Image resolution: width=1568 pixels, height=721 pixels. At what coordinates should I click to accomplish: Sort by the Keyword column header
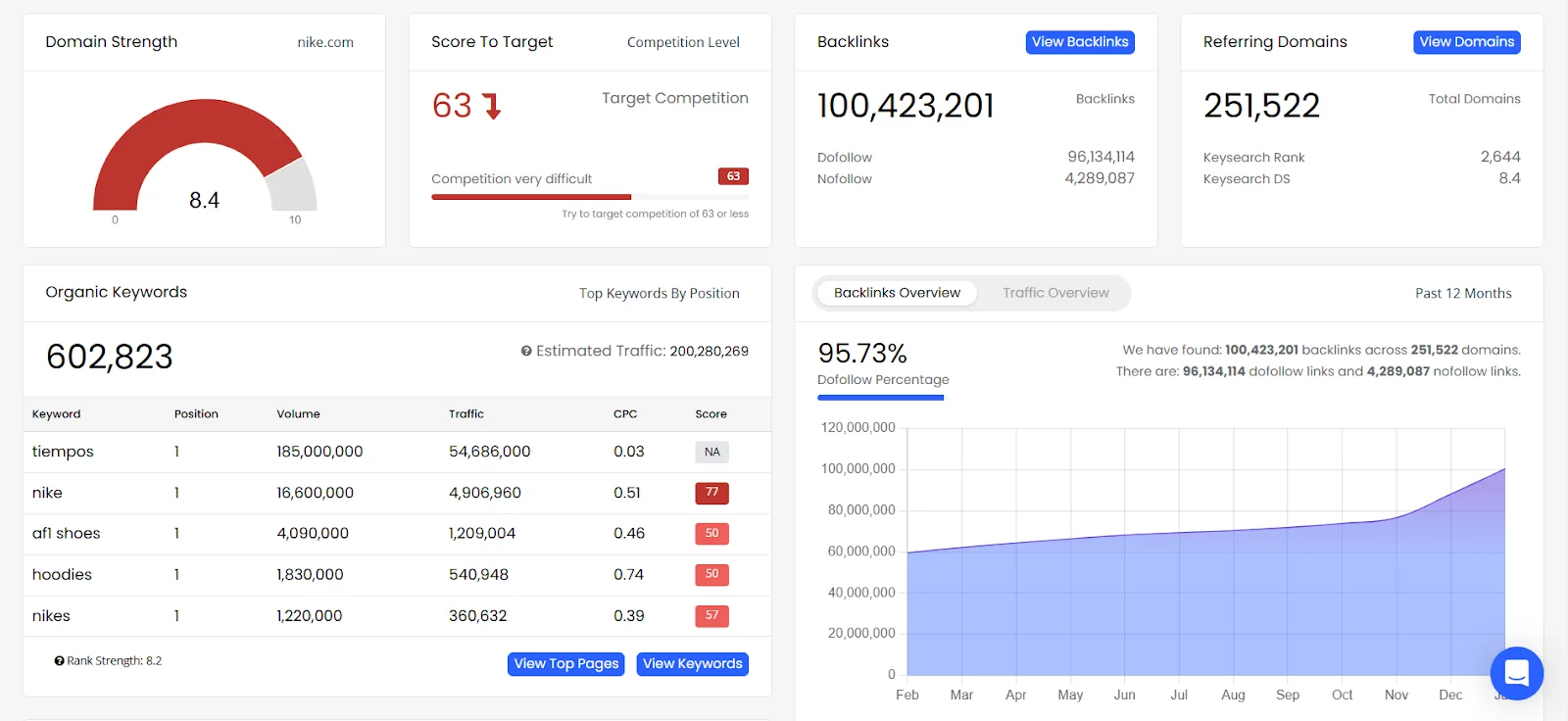coord(56,414)
